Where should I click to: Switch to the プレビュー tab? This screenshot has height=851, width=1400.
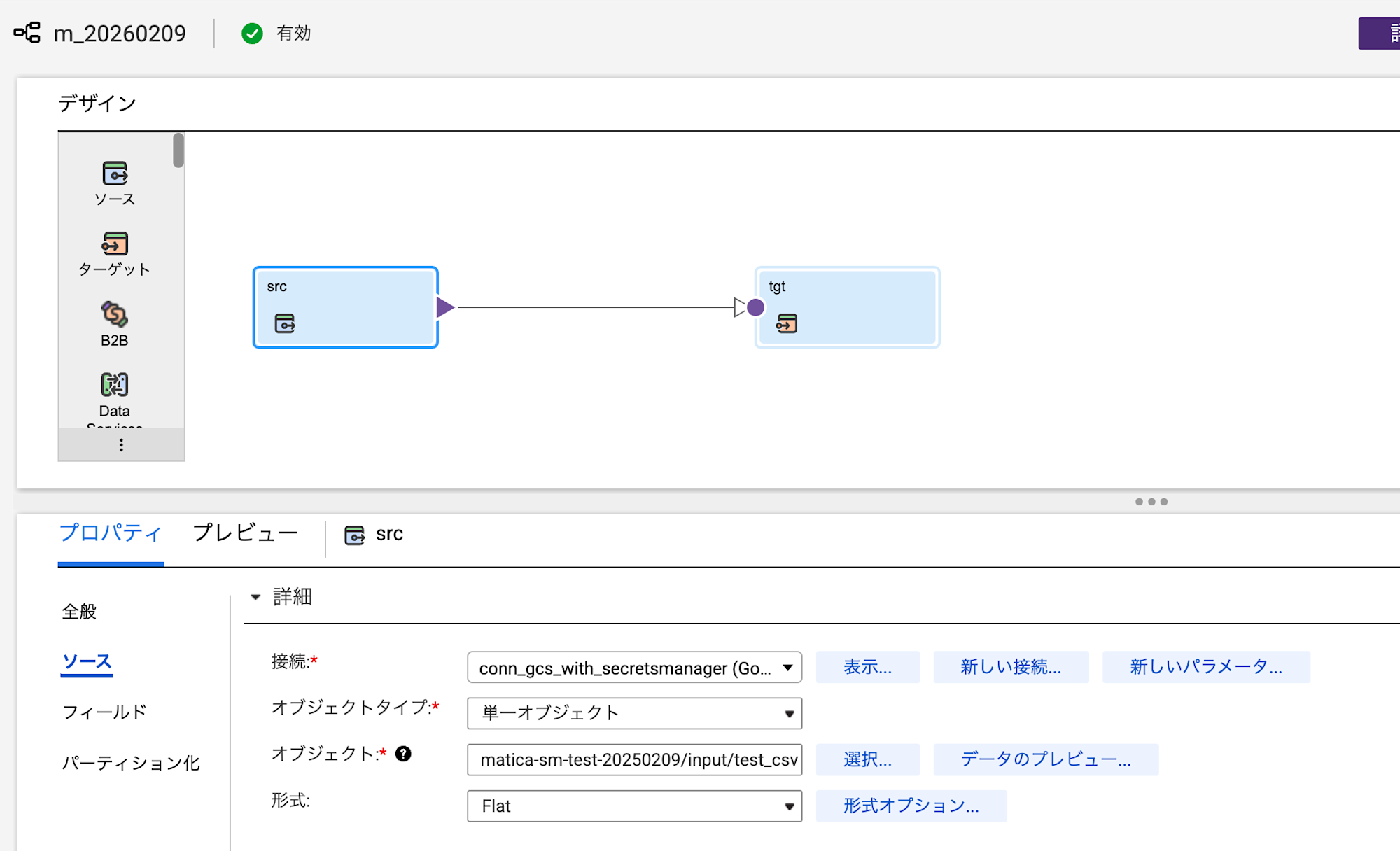point(245,534)
